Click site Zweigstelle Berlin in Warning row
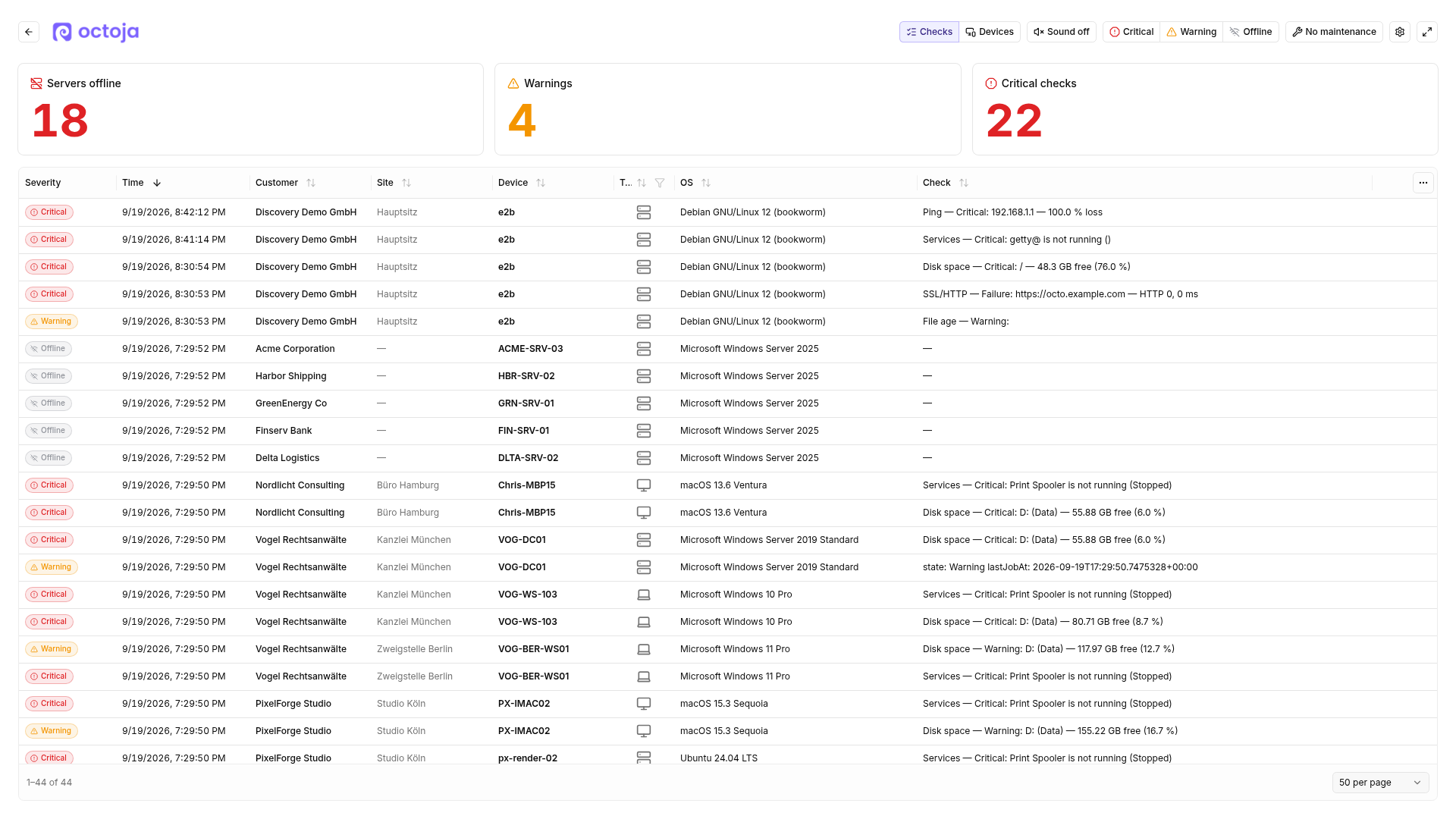This screenshot has height=819, width=1456. click(x=415, y=649)
